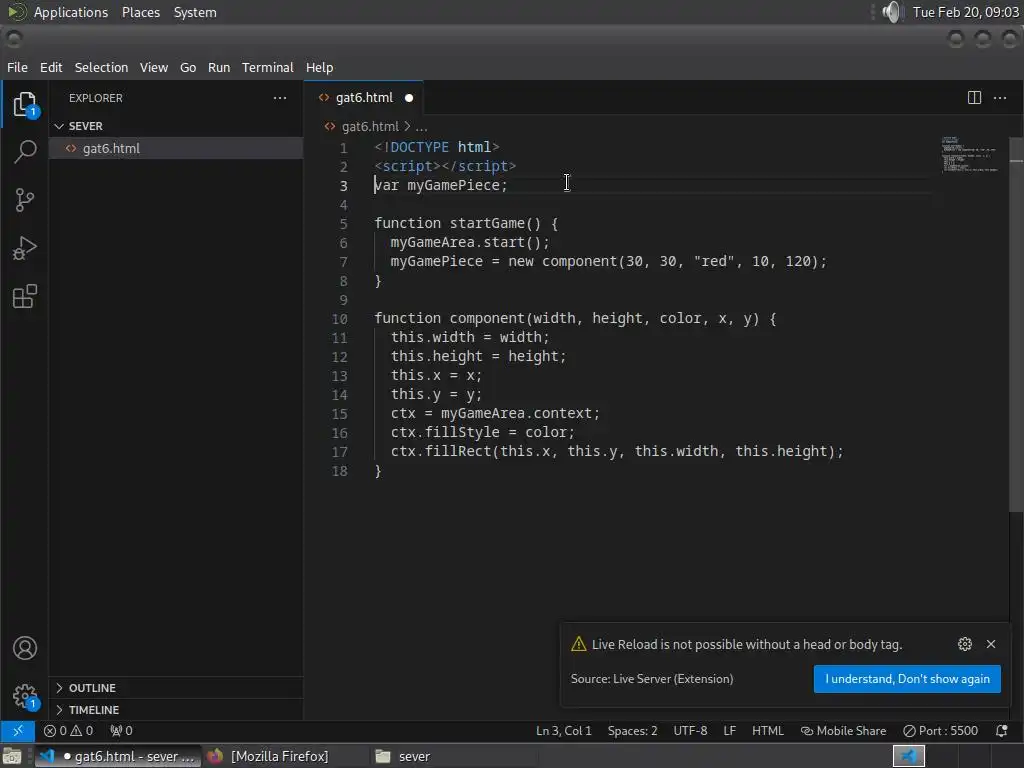The image size is (1024, 768).
Task: Click breadcrumb ellipsis after gat6.html
Action: tap(422, 127)
